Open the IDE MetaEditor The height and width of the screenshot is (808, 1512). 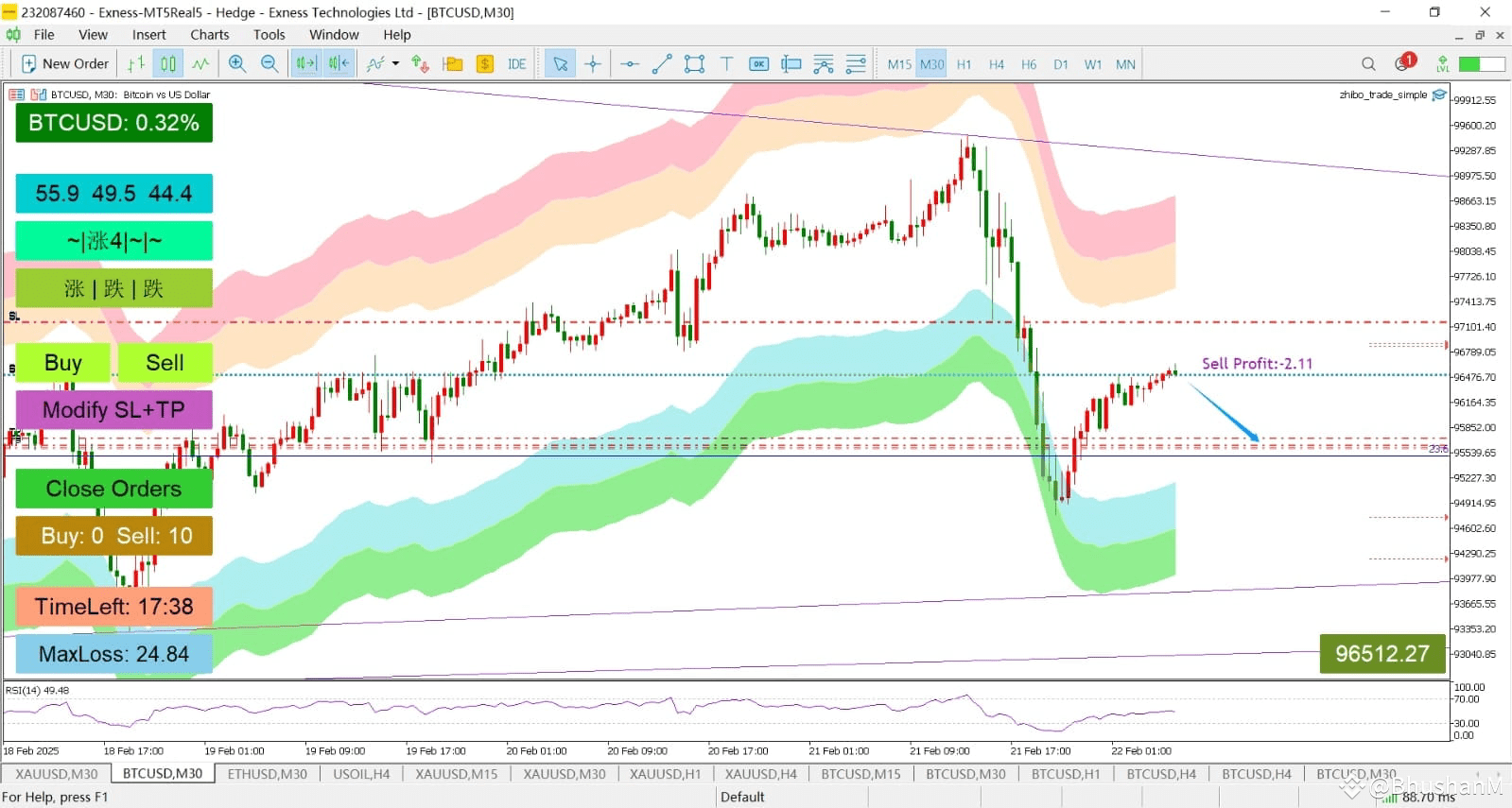coord(517,64)
